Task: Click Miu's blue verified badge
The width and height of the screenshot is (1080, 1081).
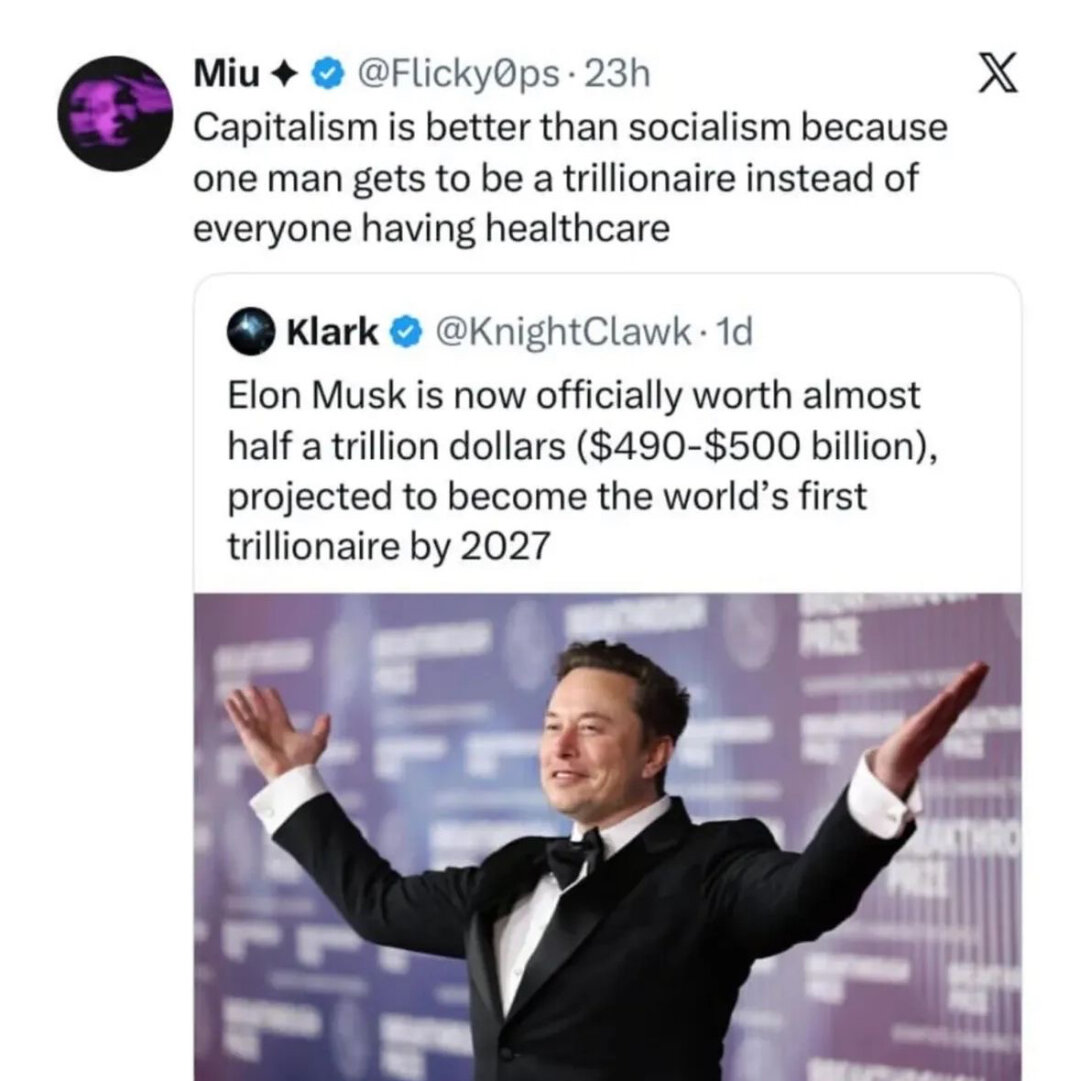Action: point(326,74)
